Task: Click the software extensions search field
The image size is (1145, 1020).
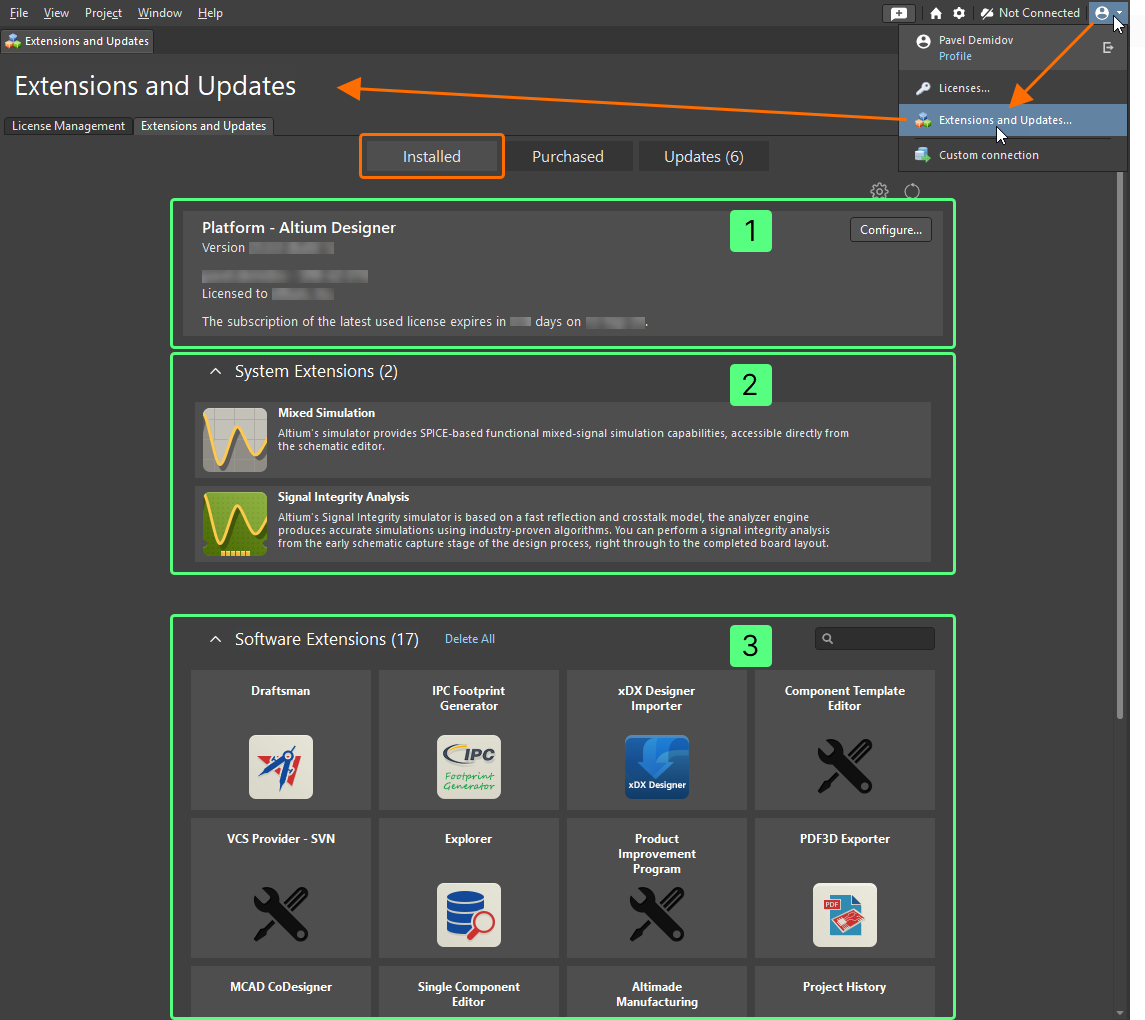Action: 875,639
